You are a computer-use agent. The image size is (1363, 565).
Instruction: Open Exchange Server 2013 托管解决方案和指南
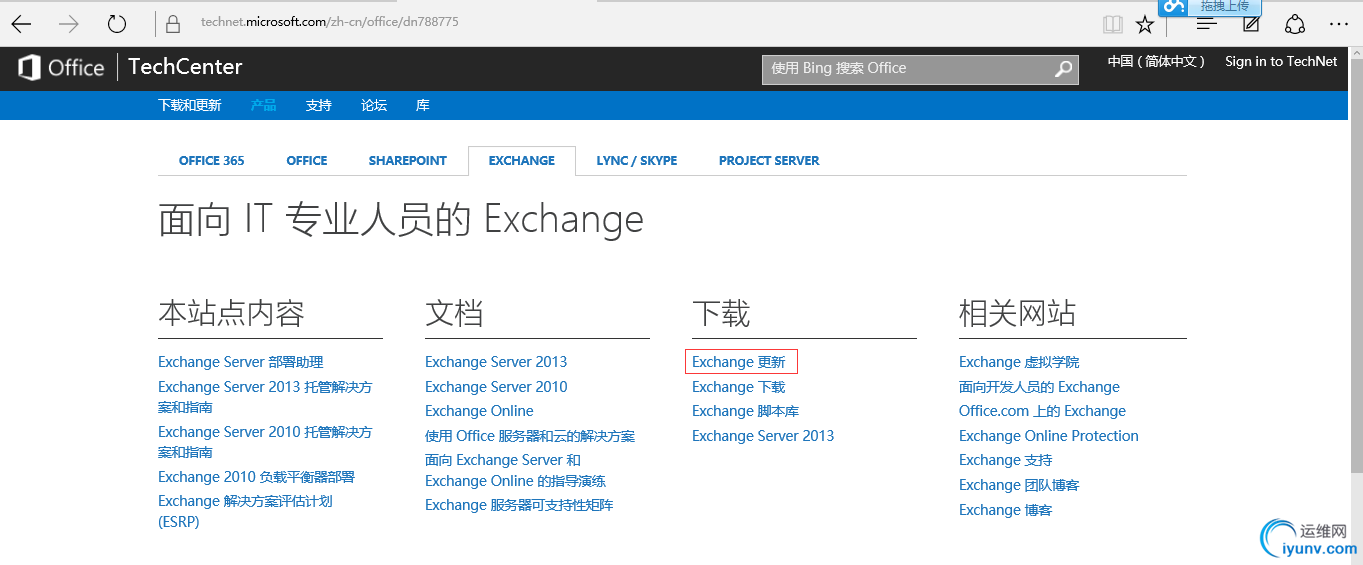(x=265, y=397)
